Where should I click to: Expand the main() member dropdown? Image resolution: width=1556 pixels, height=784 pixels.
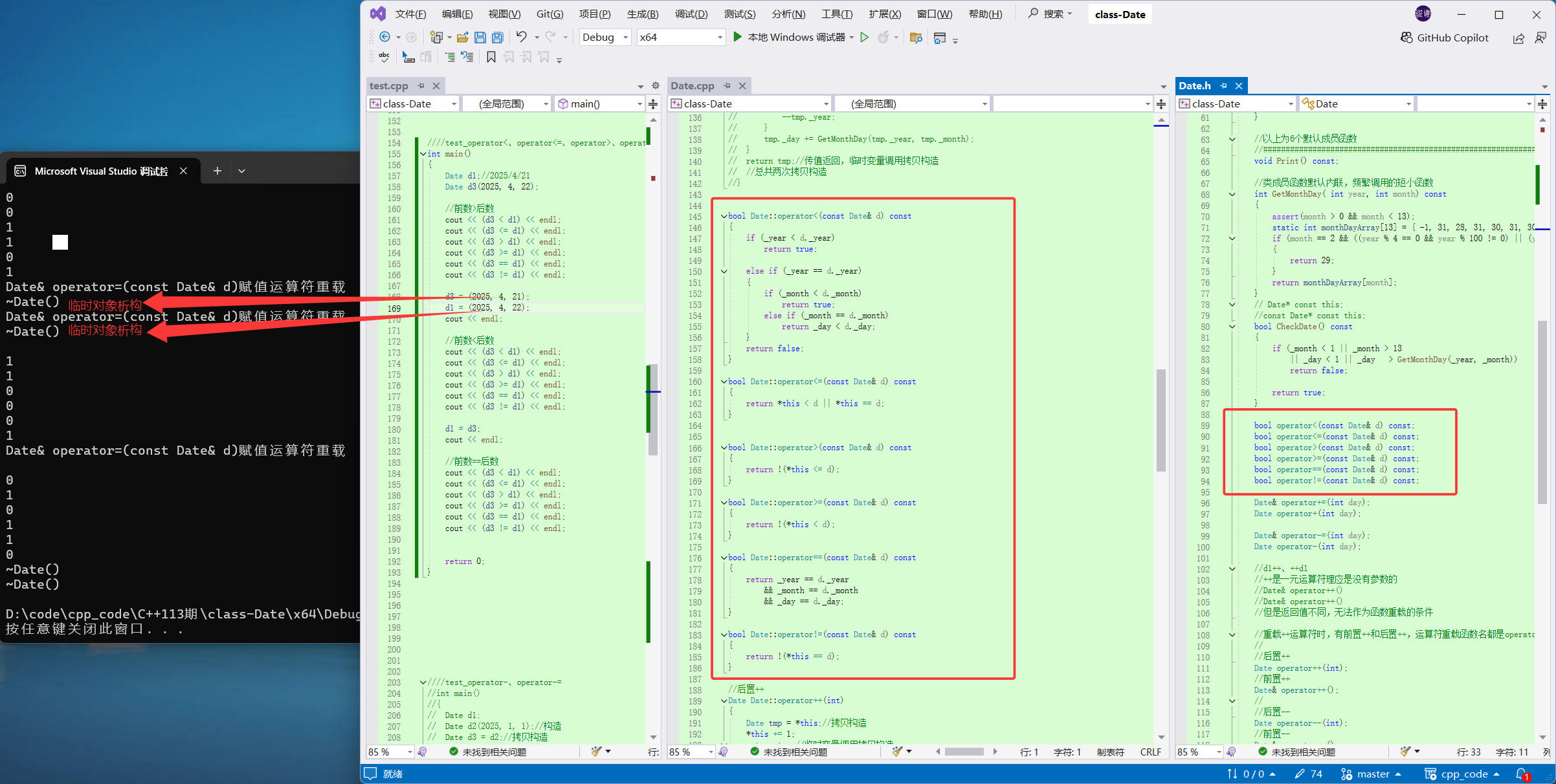639,103
